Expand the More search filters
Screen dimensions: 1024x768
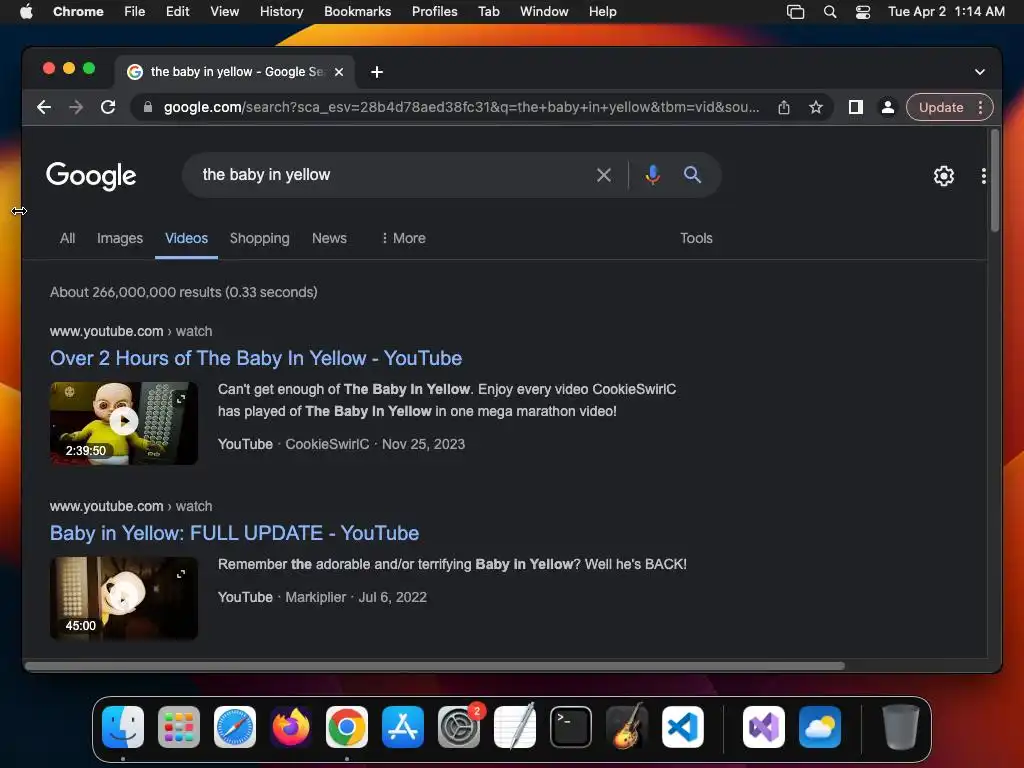click(403, 238)
